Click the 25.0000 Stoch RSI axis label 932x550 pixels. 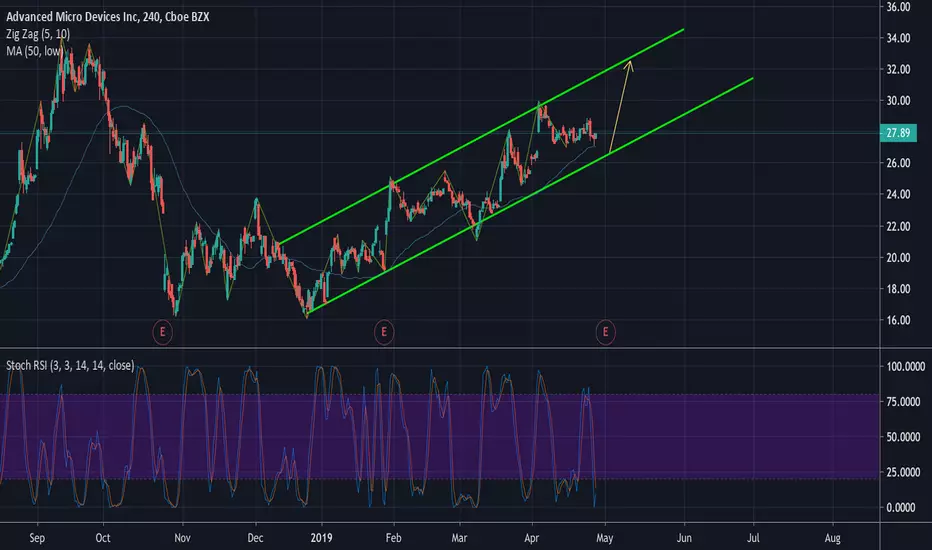click(905, 472)
